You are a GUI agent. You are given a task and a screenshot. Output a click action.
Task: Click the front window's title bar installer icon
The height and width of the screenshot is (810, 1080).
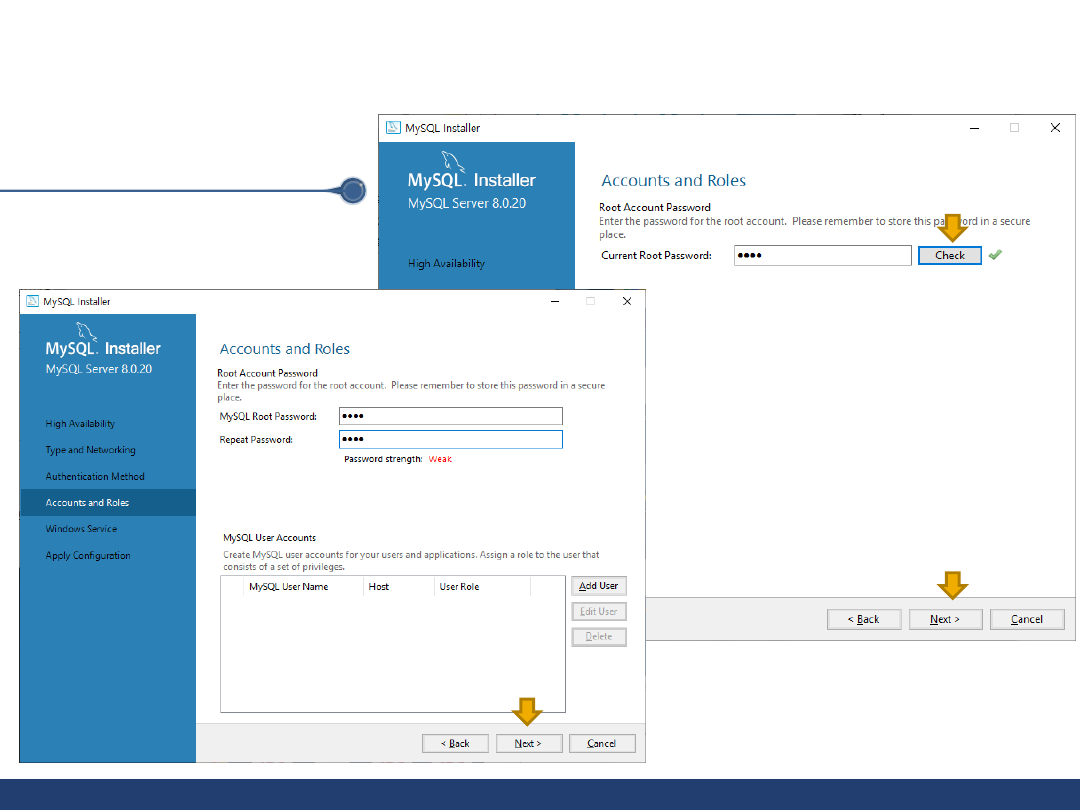(32, 301)
